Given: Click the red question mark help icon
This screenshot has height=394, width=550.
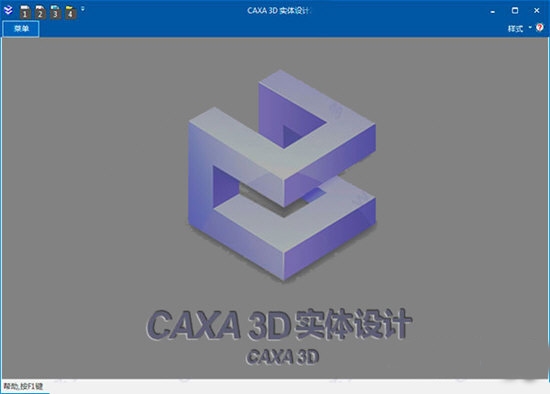Looking at the screenshot, I should click(540, 28).
